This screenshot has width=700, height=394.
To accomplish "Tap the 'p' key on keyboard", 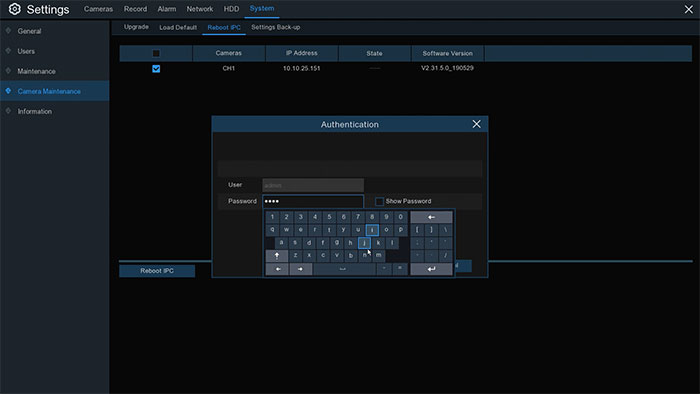I will [400, 230].
